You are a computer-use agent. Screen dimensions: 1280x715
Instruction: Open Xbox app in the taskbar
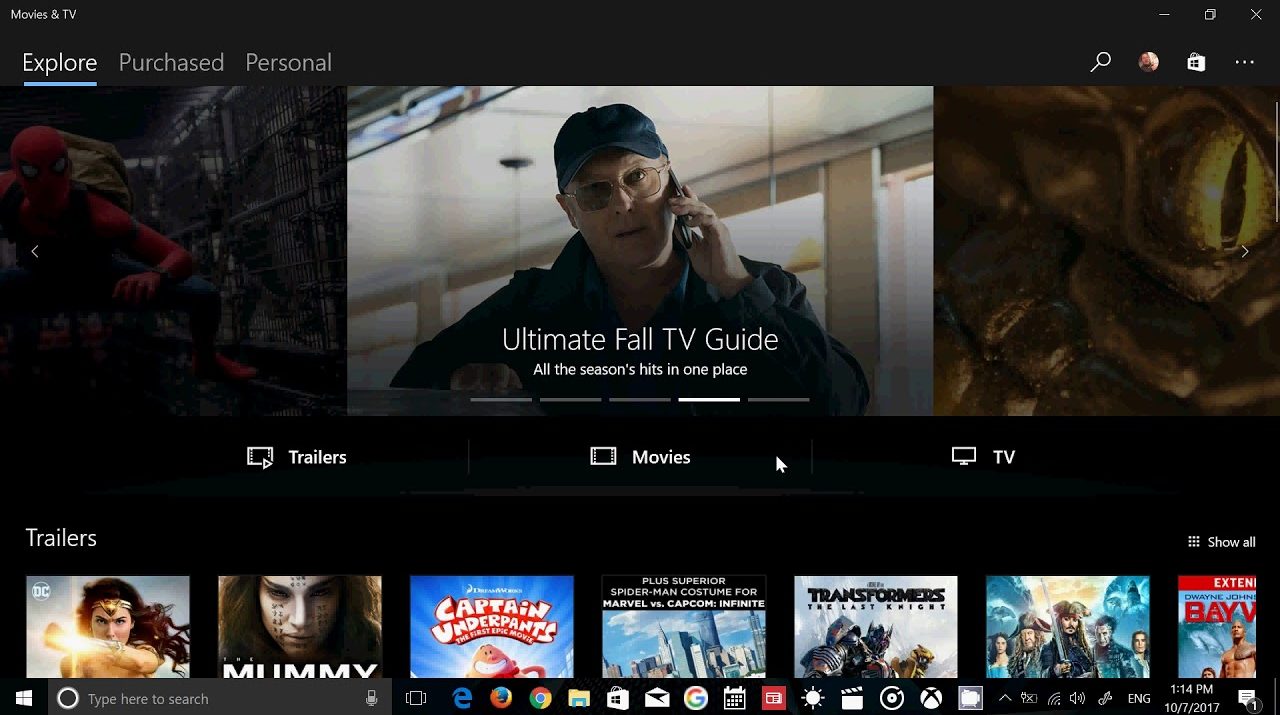tap(930, 698)
